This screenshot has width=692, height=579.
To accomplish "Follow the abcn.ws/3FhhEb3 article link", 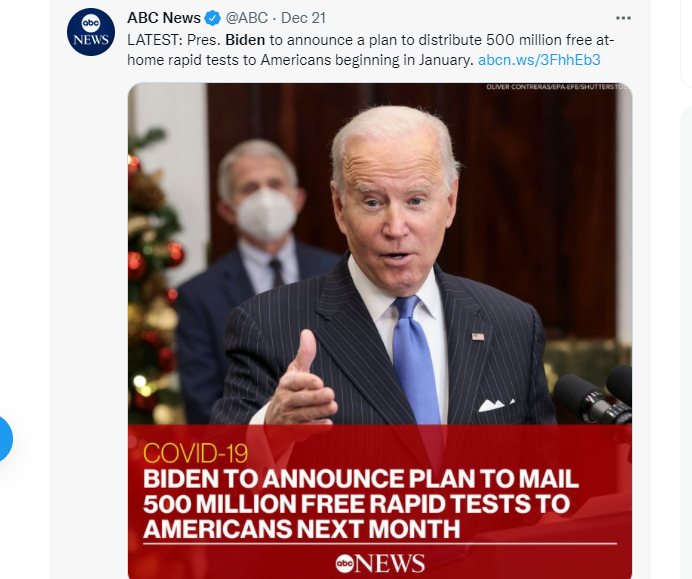I will pos(539,60).
